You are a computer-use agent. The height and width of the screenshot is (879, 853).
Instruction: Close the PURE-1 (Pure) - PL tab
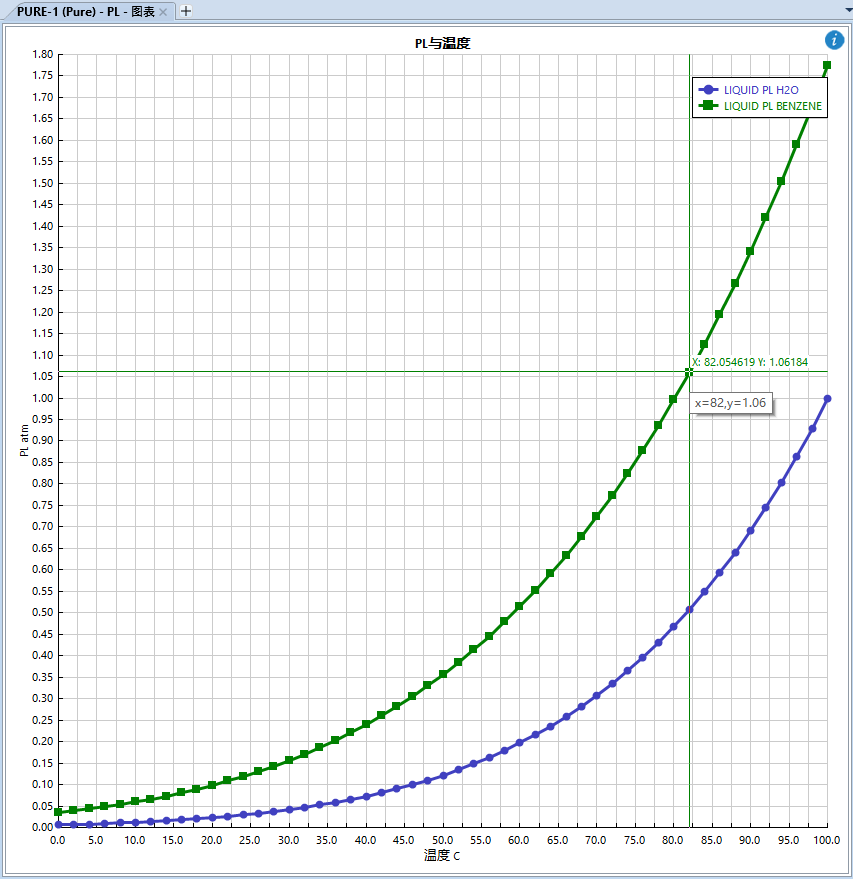[164, 11]
